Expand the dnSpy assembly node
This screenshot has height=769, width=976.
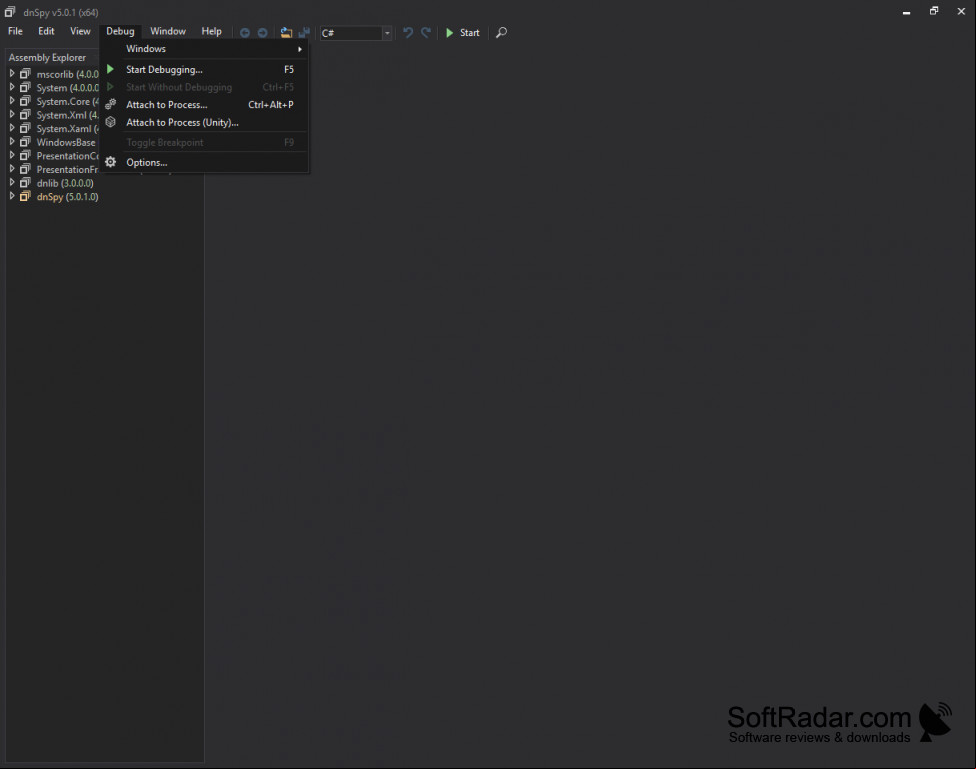click(x=11, y=196)
